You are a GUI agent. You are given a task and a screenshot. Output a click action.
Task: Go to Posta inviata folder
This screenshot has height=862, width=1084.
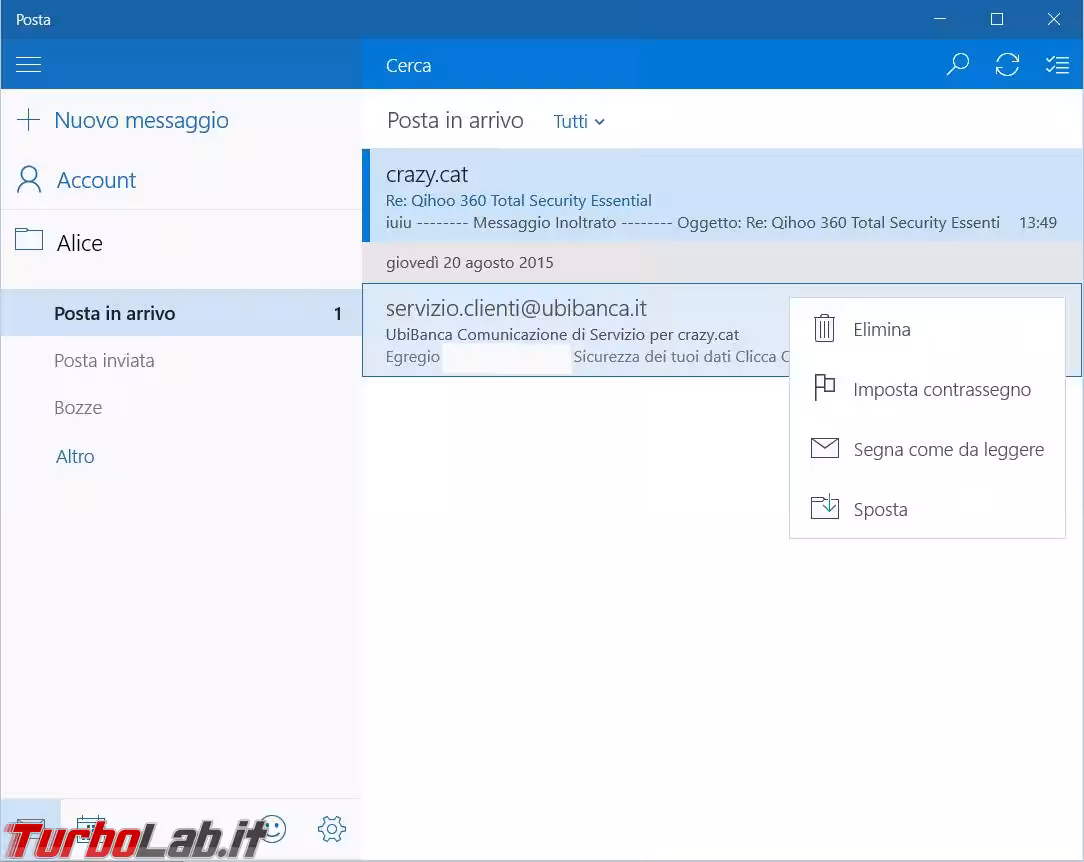click(x=104, y=361)
